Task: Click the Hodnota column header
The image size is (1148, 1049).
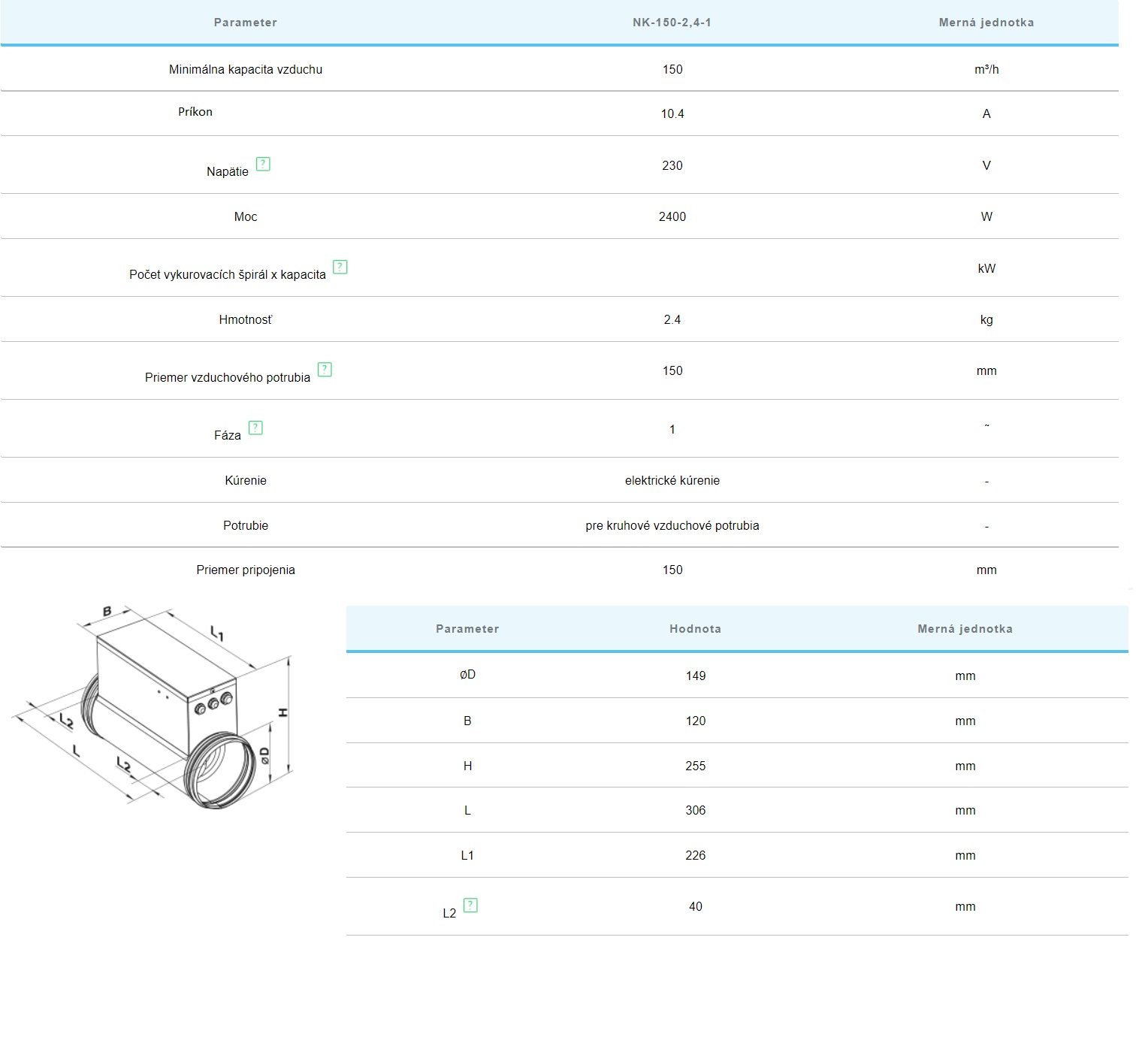Action: (x=695, y=629)
